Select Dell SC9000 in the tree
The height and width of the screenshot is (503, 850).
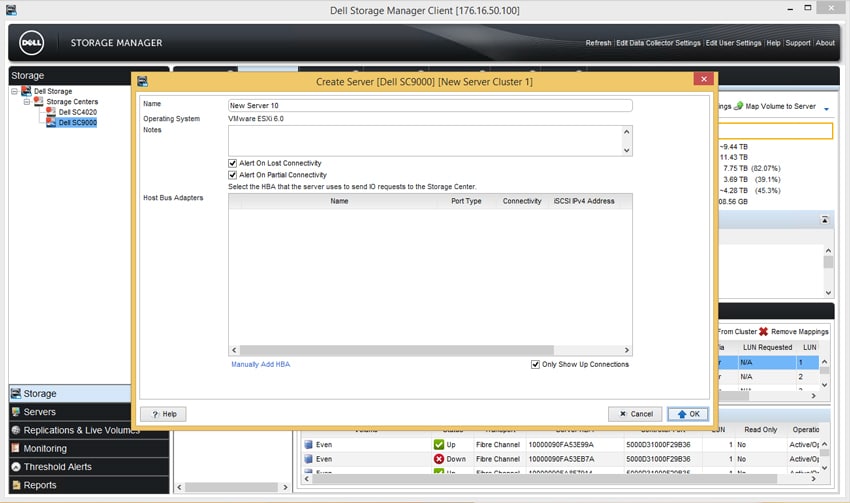click(78, 122)
